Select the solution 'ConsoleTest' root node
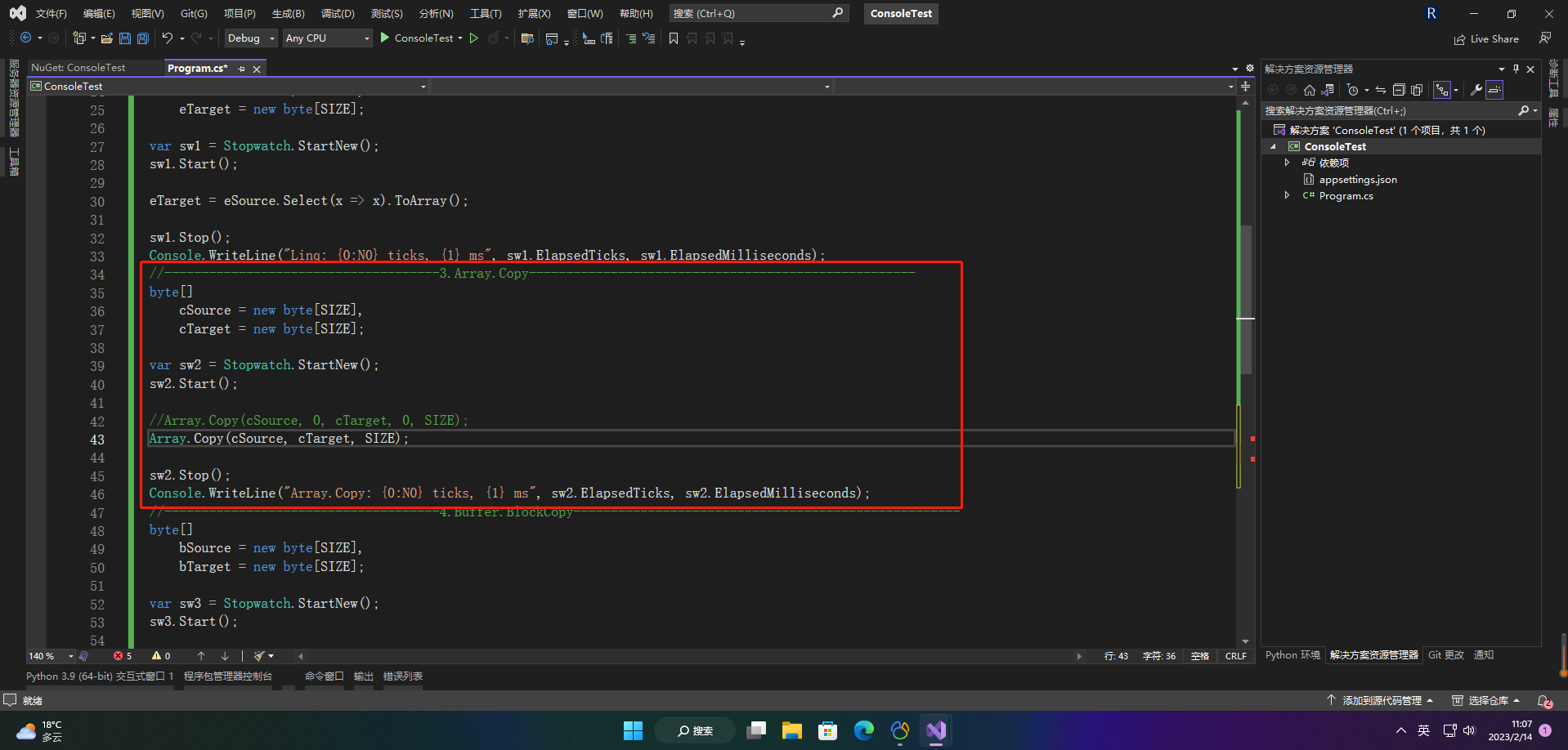Viewport: 1568px width, 750px height. [x=1387, y=131]
